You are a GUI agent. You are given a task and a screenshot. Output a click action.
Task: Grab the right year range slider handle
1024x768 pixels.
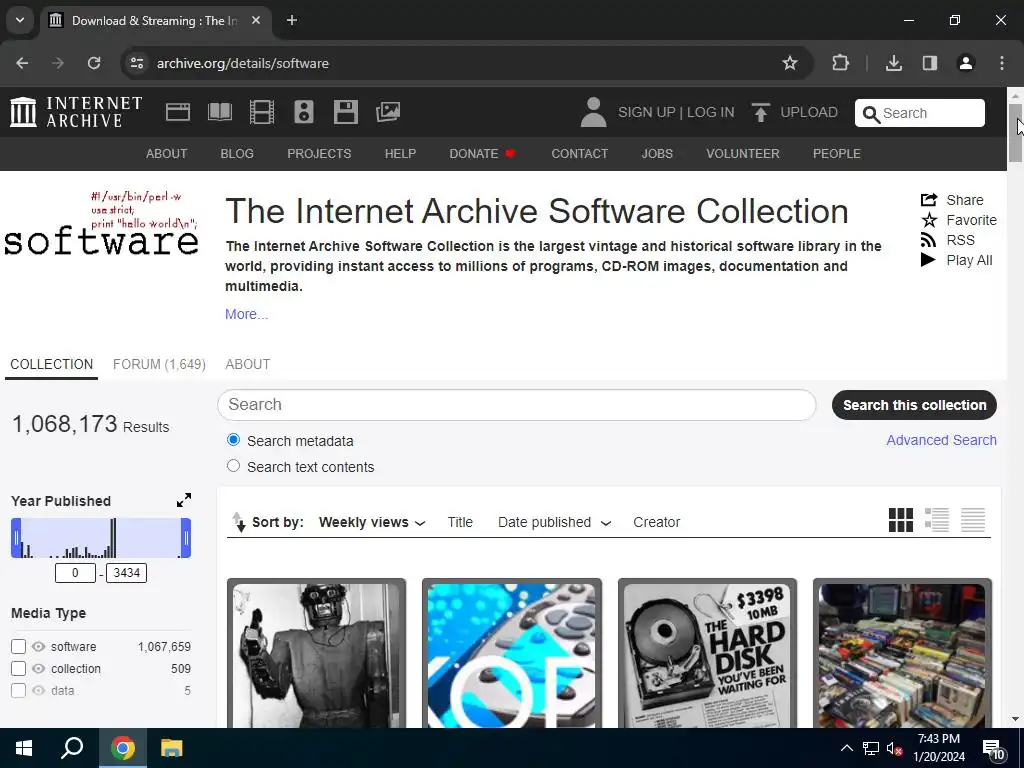(x=186, y=538)
